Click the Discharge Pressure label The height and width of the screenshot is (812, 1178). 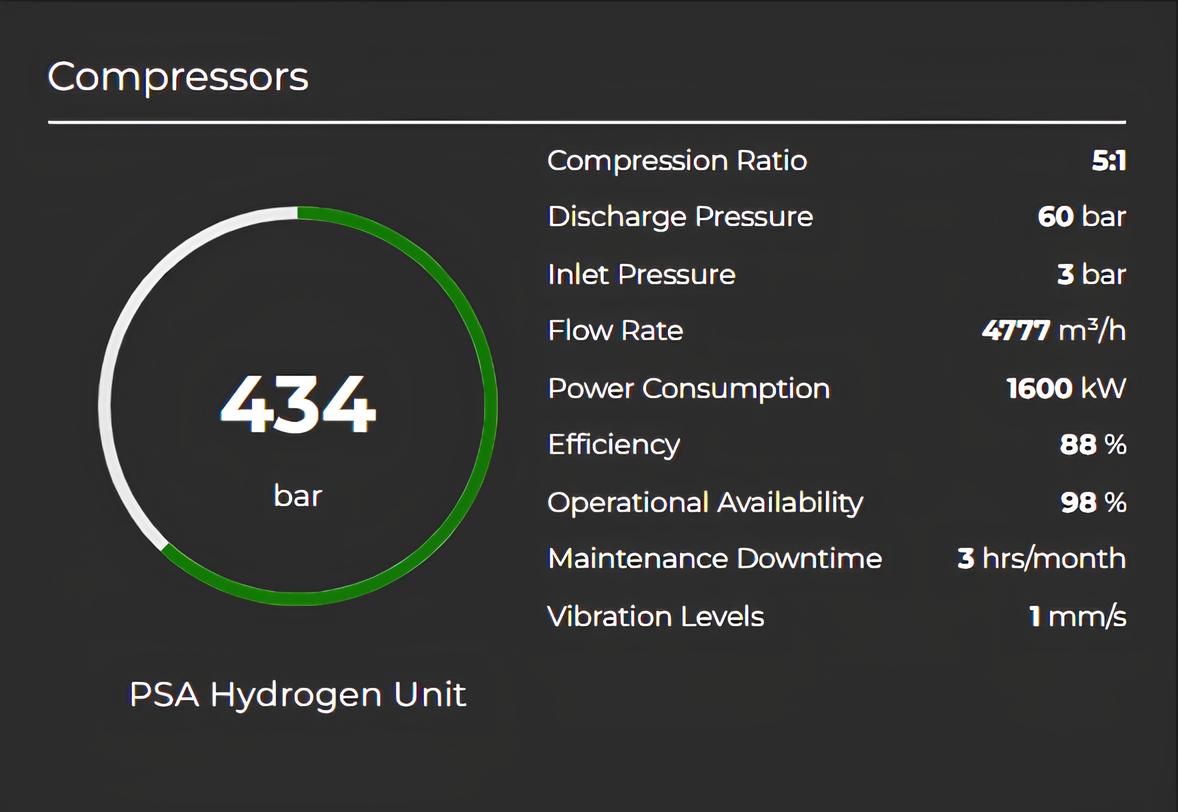681,217
